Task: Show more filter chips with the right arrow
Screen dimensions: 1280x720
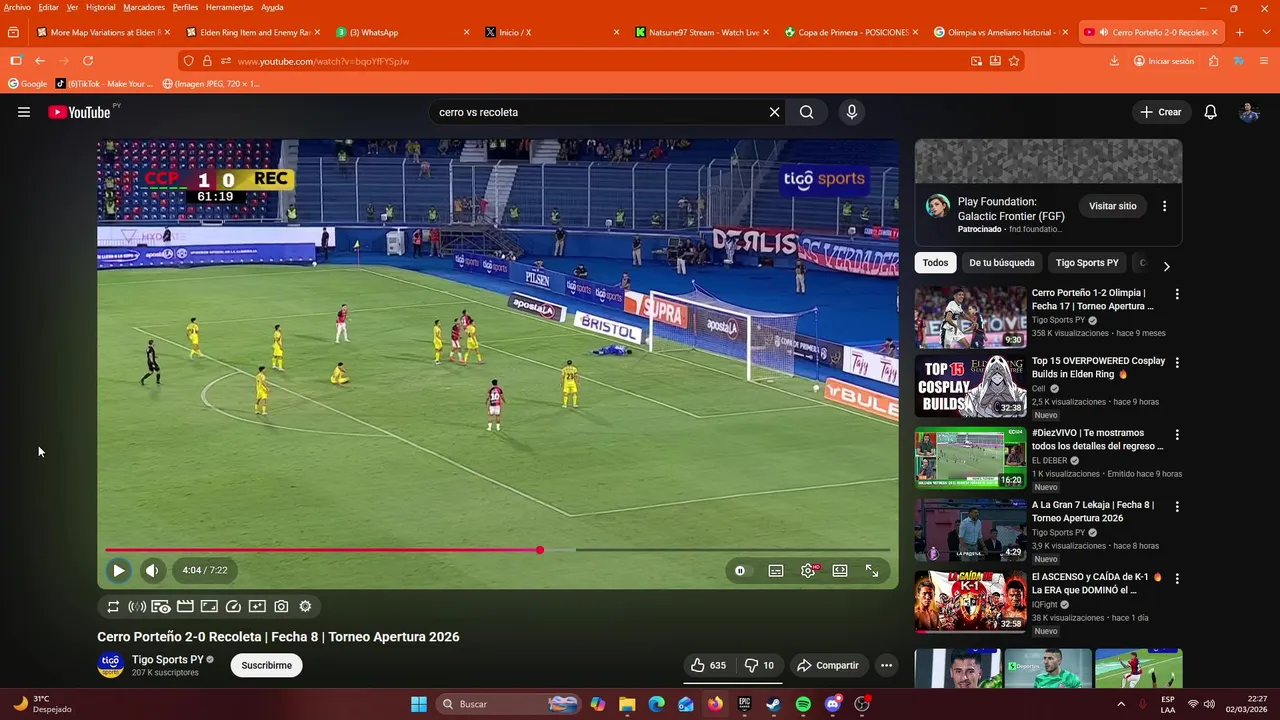Action: point(1166,266)
